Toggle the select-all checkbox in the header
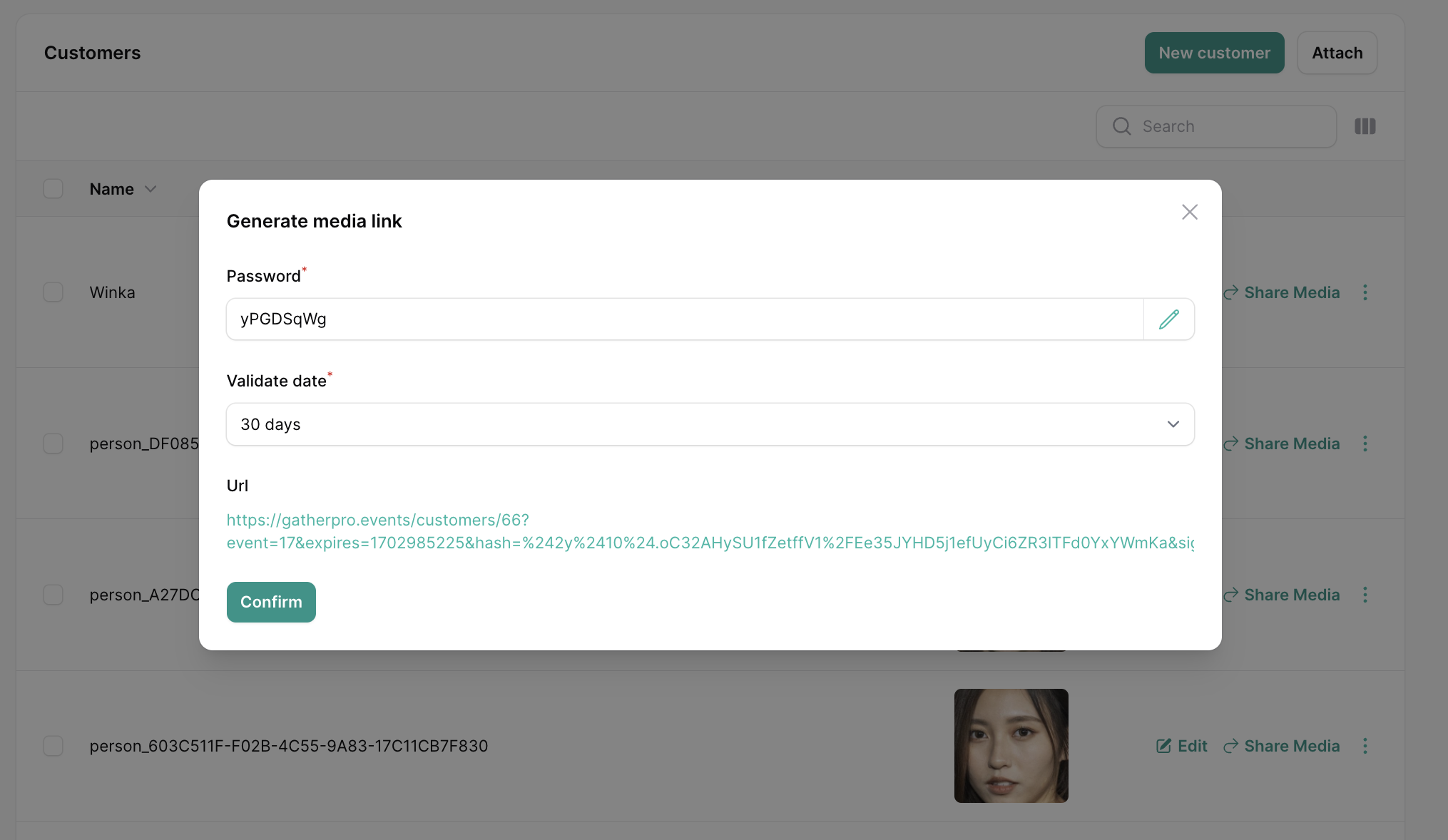Viewport: 1448px width, 840px height. (53, 189)
